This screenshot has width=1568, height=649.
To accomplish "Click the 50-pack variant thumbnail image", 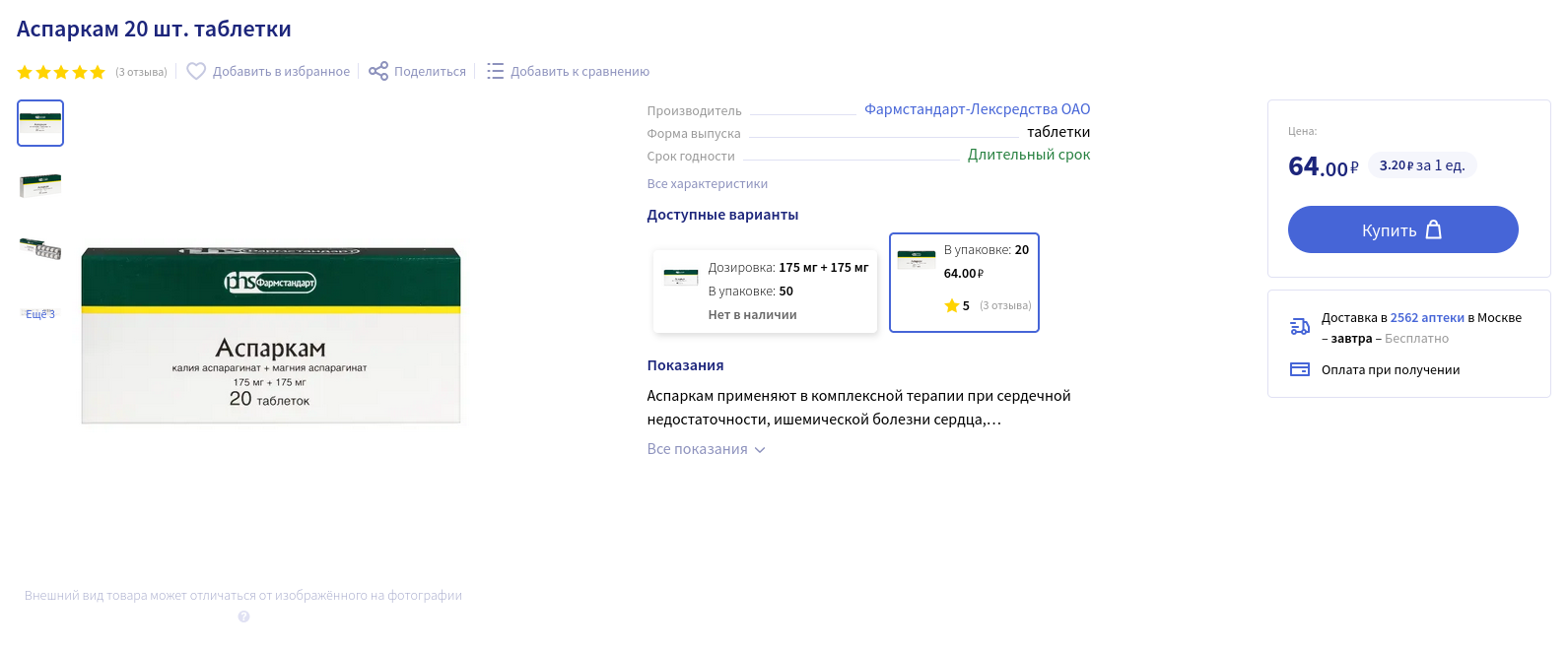I will click(x=681, y=278).
